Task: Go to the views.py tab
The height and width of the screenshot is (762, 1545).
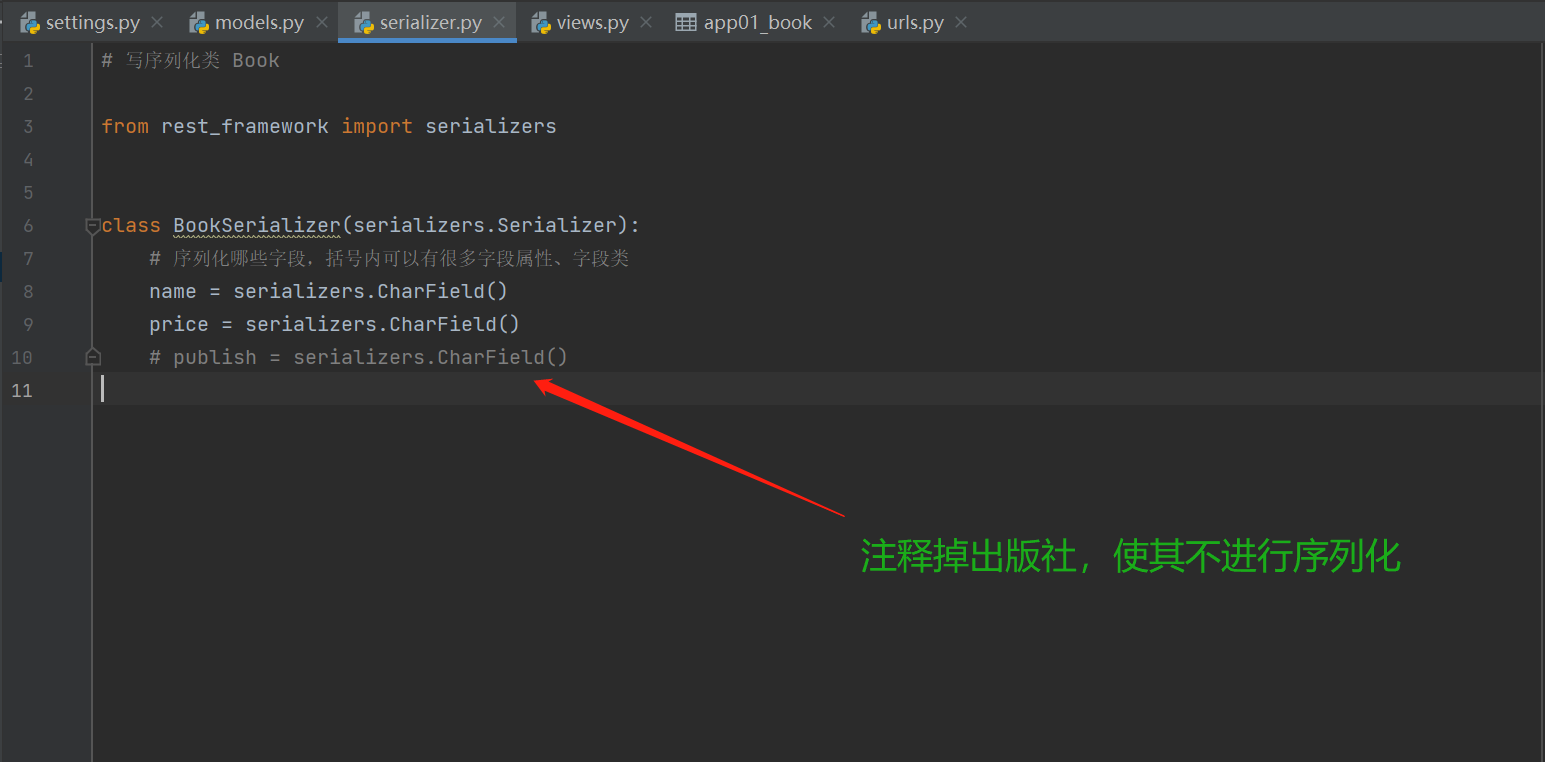Action: click(592, 22)
